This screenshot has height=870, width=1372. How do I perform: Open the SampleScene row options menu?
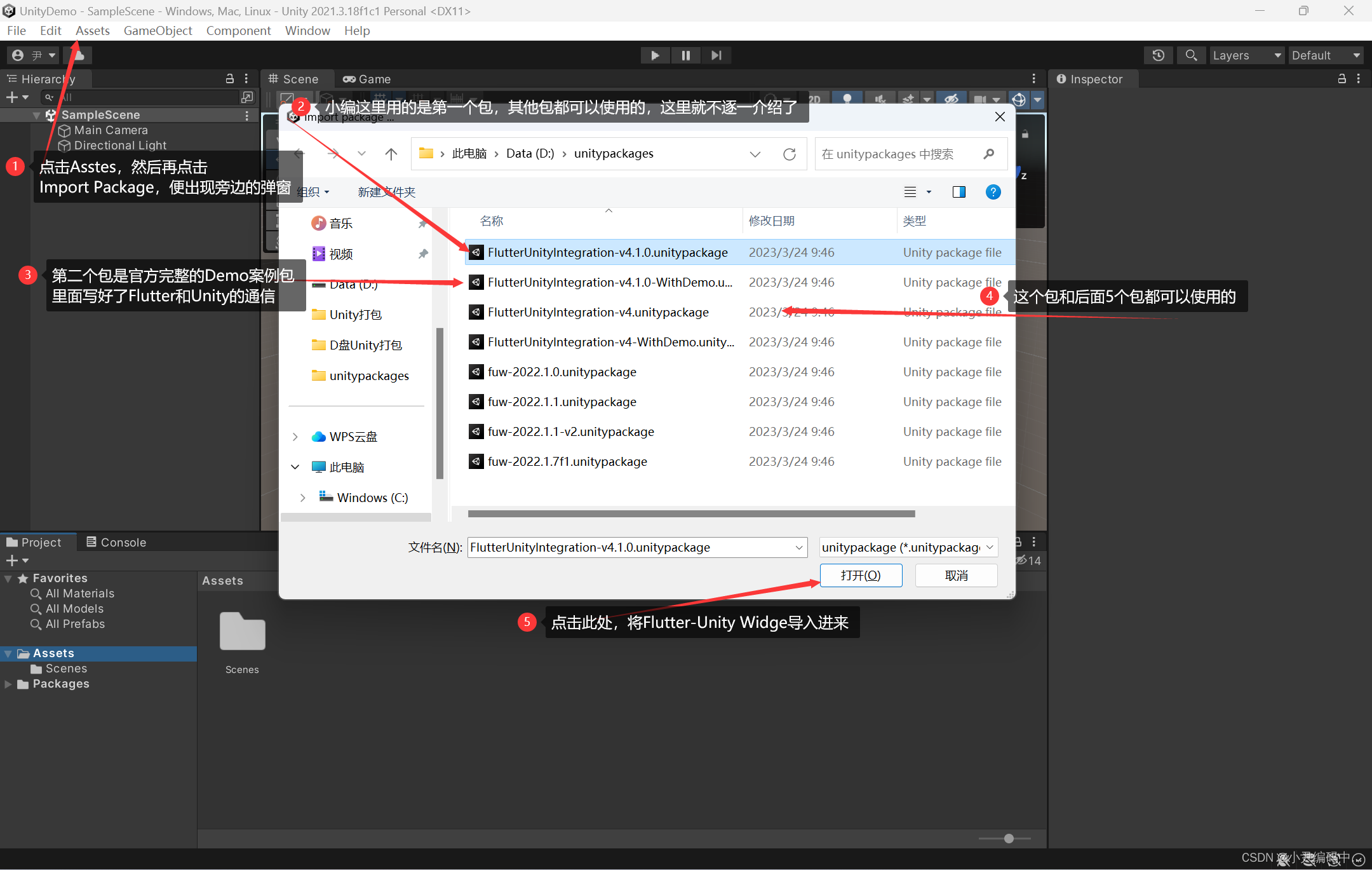(x=246, y=115)
